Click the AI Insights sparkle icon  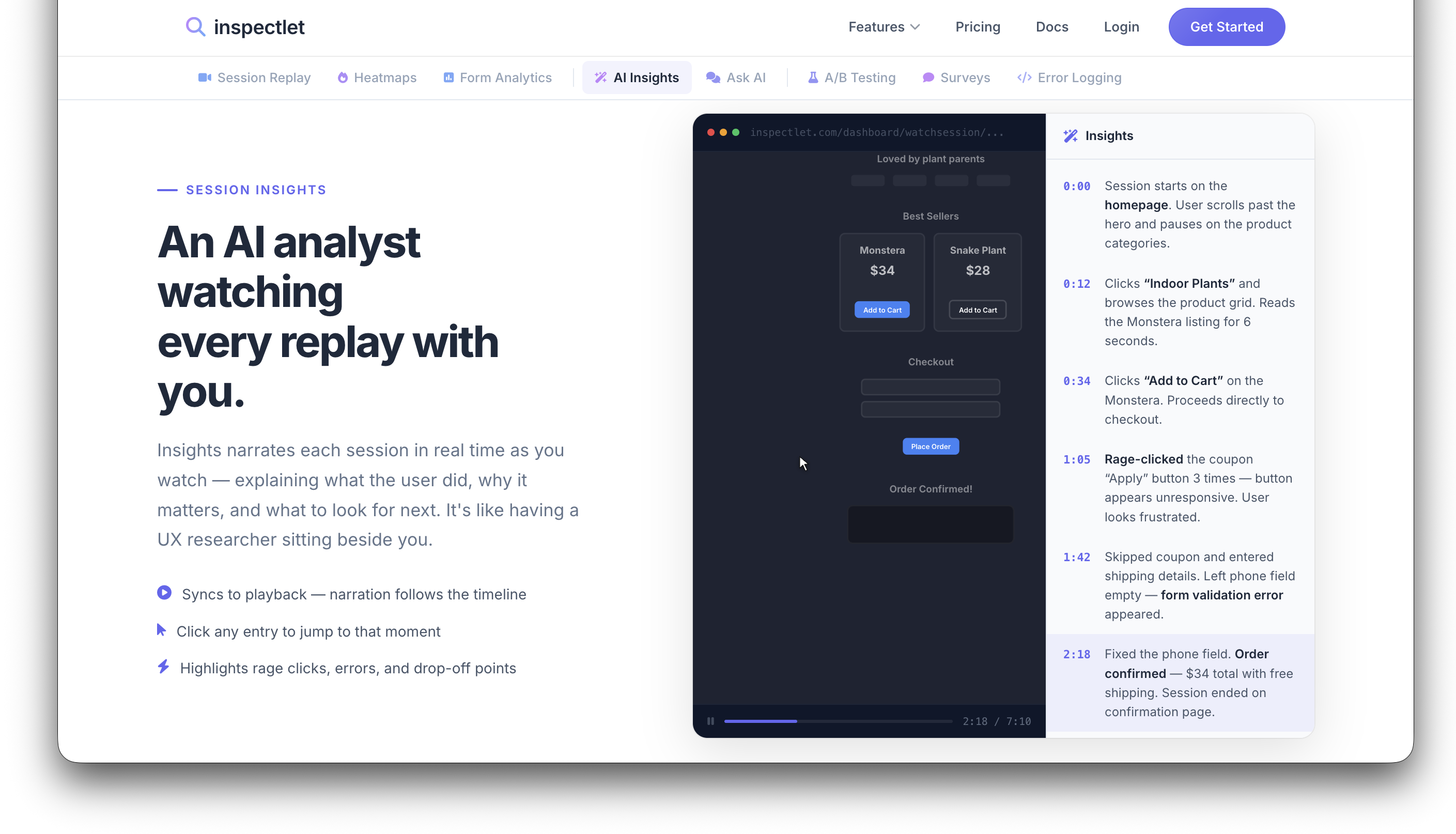[x=600, y=78]
